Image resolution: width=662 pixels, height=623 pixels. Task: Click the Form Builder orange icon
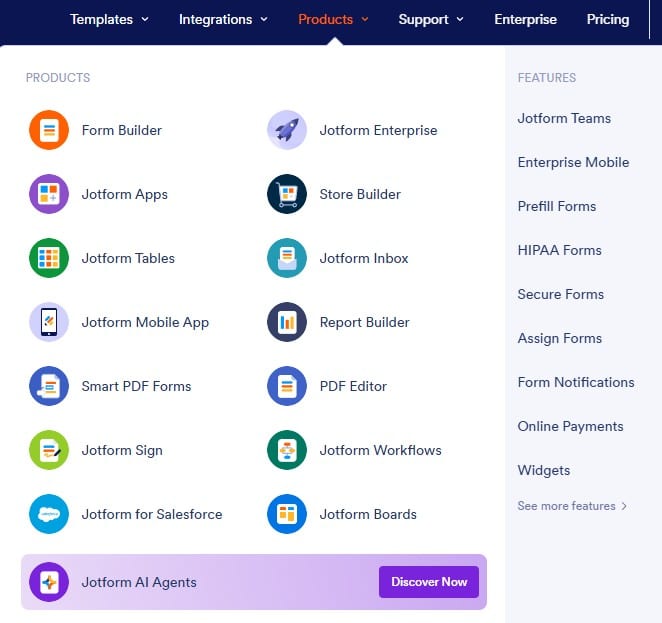point(49,130)
